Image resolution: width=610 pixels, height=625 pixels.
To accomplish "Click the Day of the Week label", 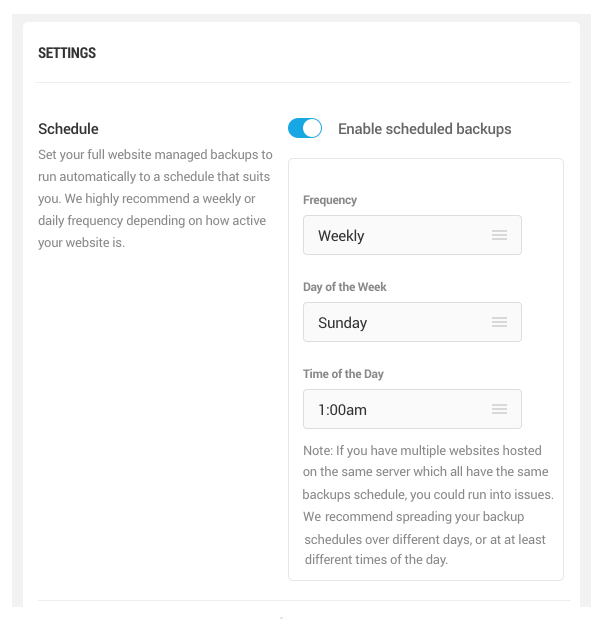I will tap(345, 287).
